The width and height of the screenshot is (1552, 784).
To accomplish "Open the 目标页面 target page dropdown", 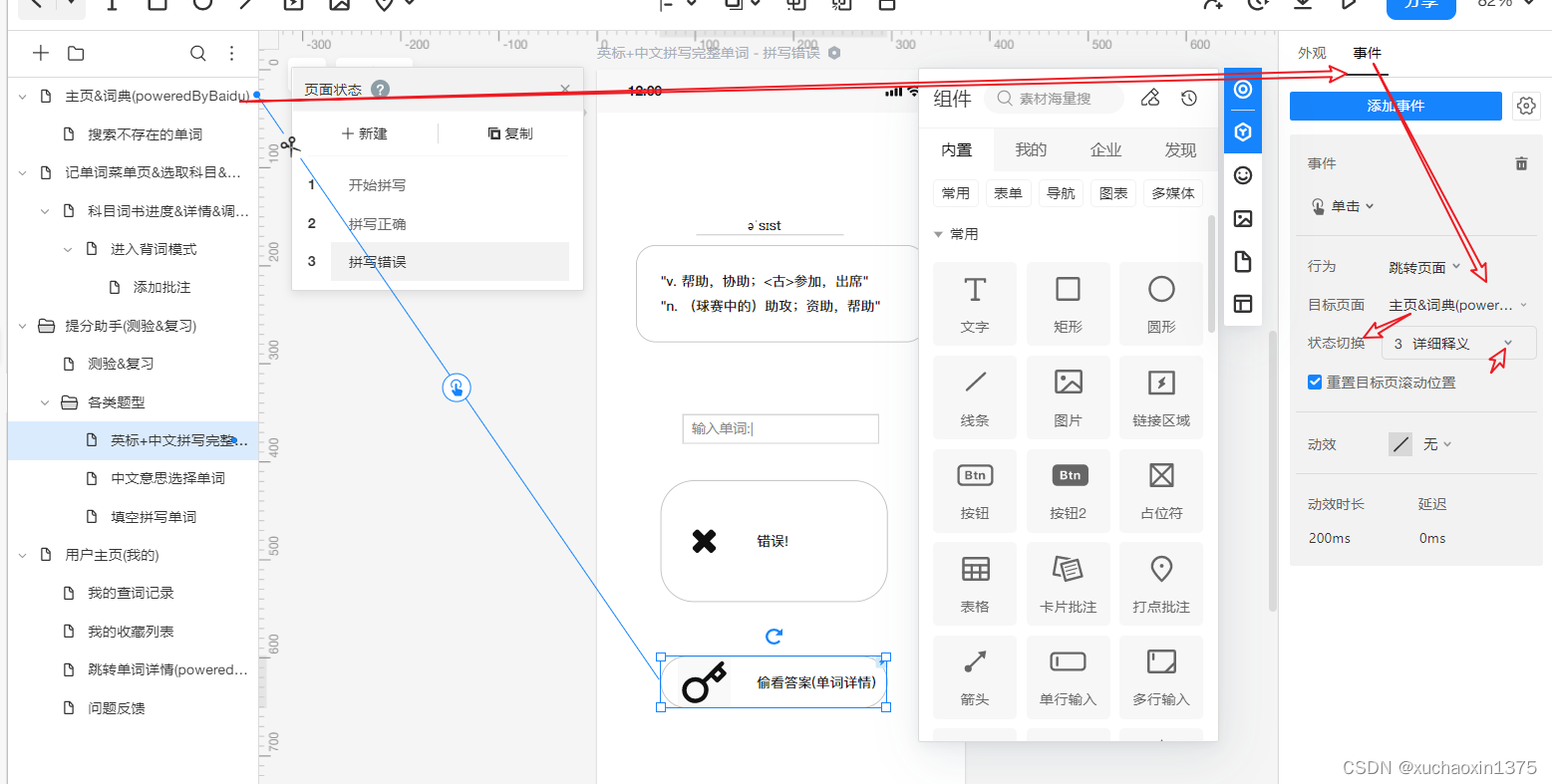I will pos(1458,305).
